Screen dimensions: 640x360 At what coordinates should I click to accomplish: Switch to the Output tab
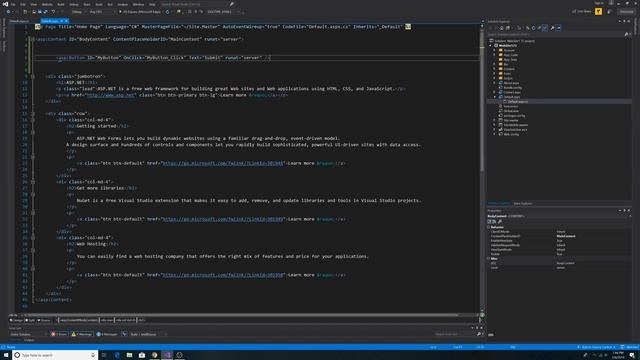29,340
